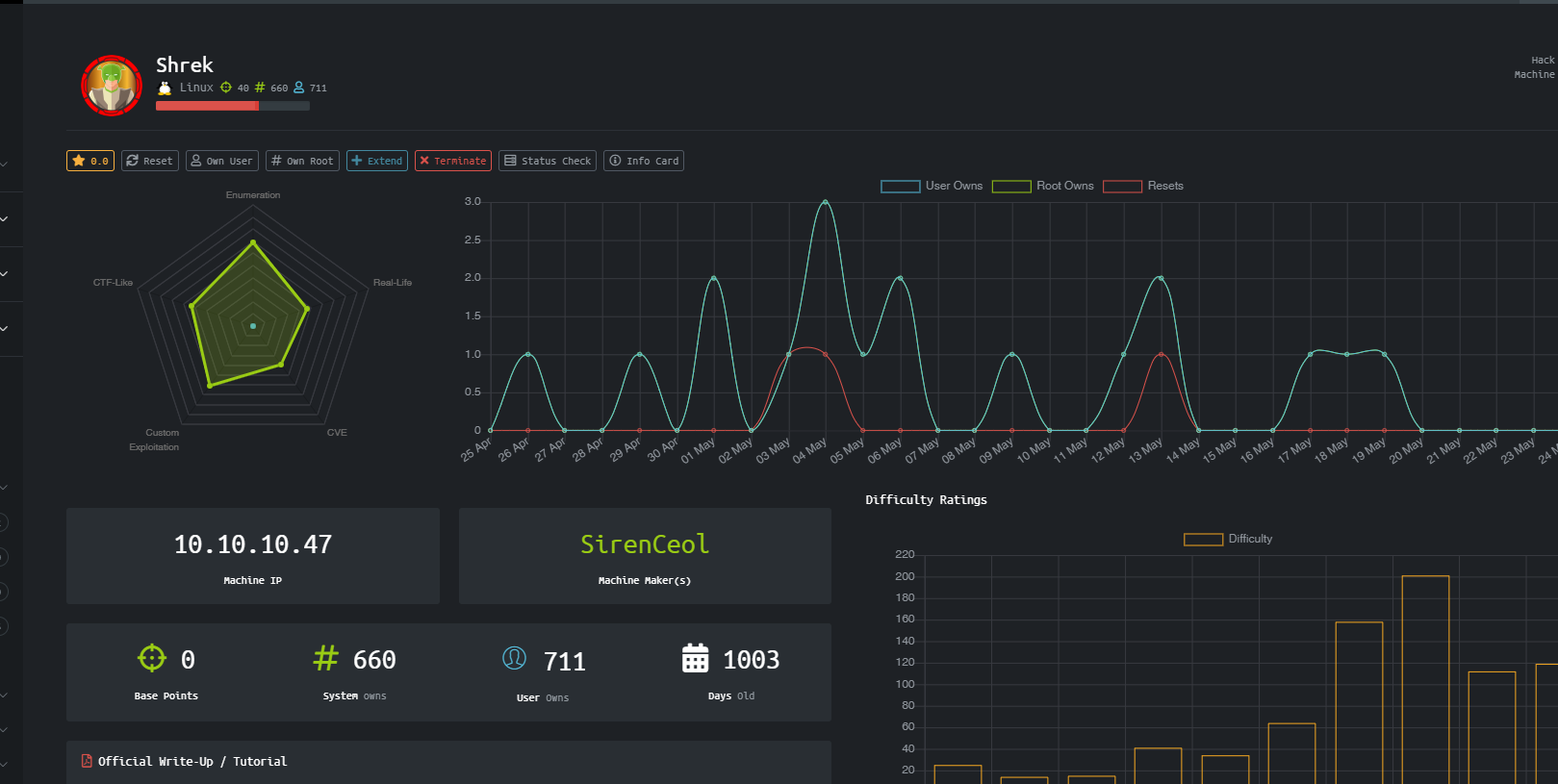Click the PDF icon beside Official Write-Up

coord(87,761)
